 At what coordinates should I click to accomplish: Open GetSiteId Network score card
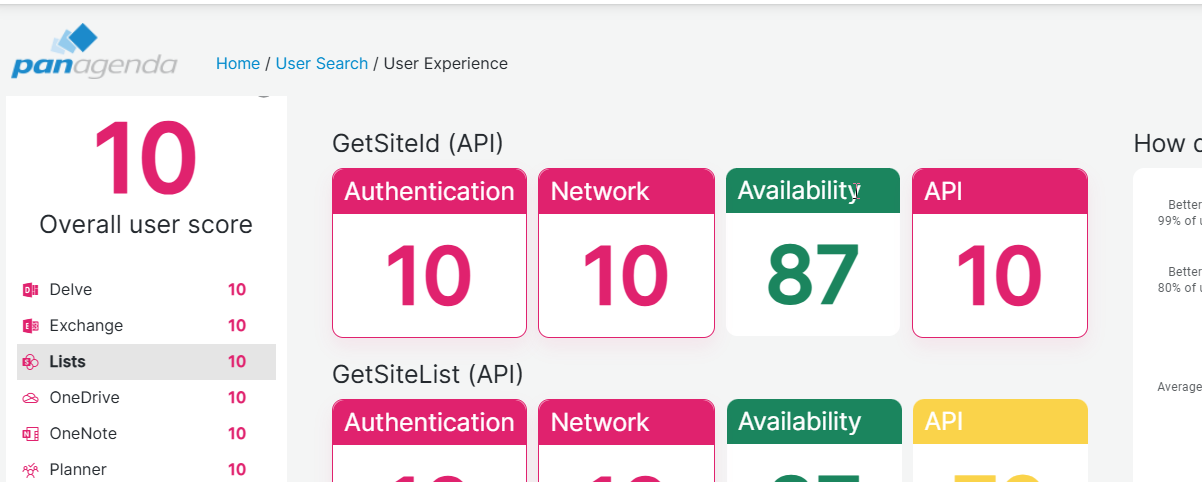[626, 253]
